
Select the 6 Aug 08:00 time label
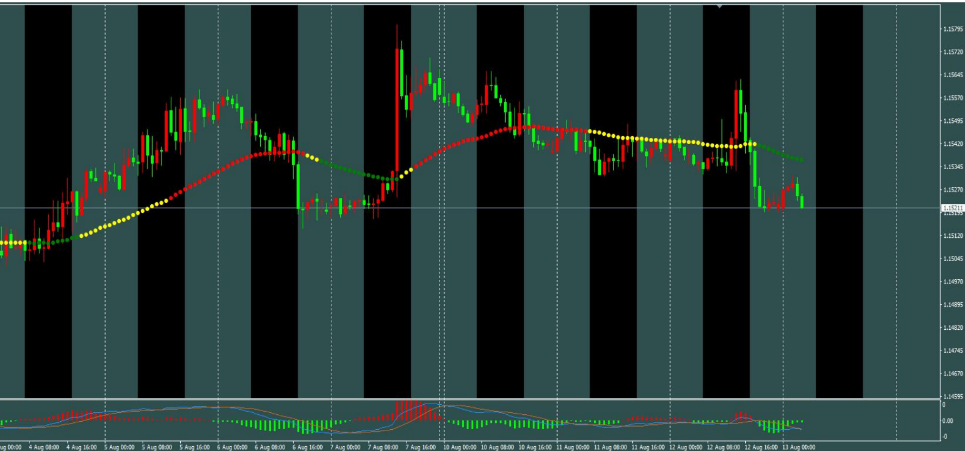[x=271, y=447]
